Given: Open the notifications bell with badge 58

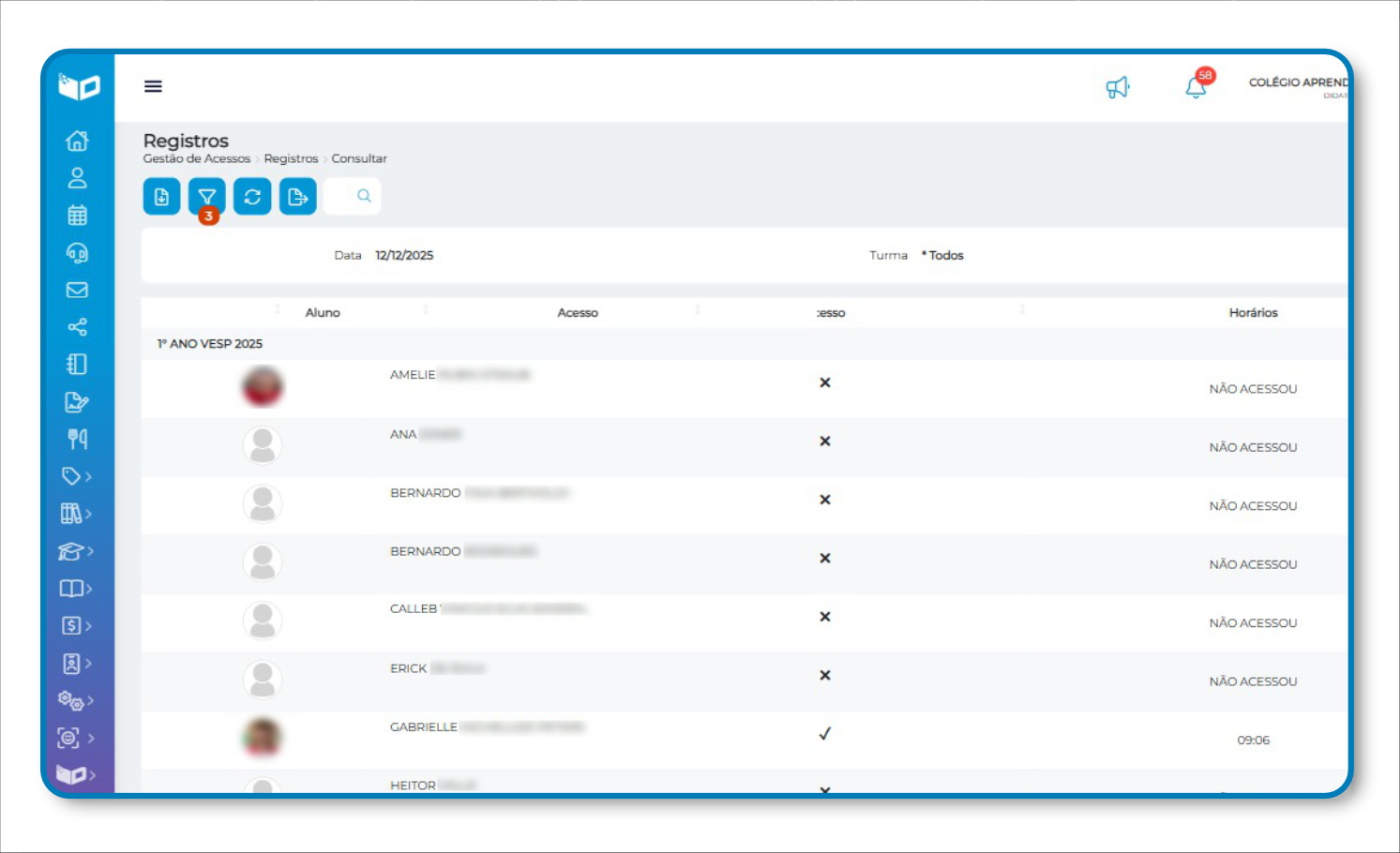Looking at the screenshot, I should tap(1196, 86).
